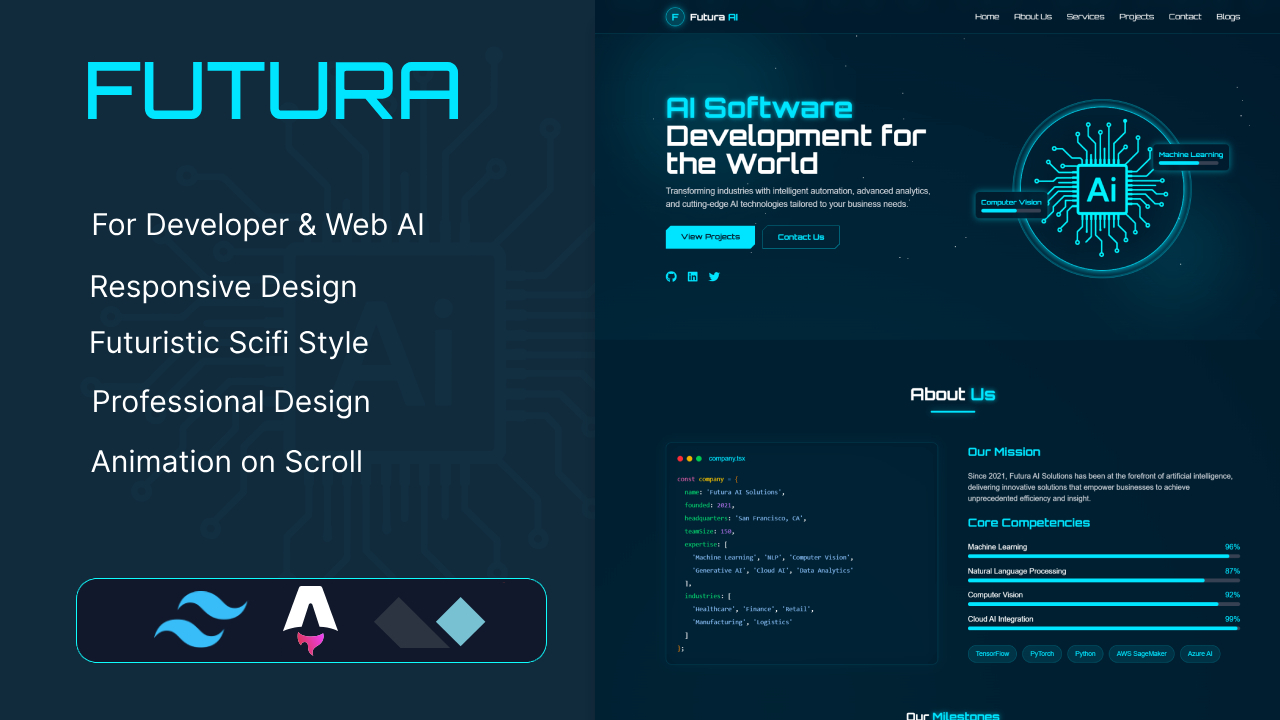Select the AWS SageMaker tag chip
Screen dimensions: 1280x720
1141,654
